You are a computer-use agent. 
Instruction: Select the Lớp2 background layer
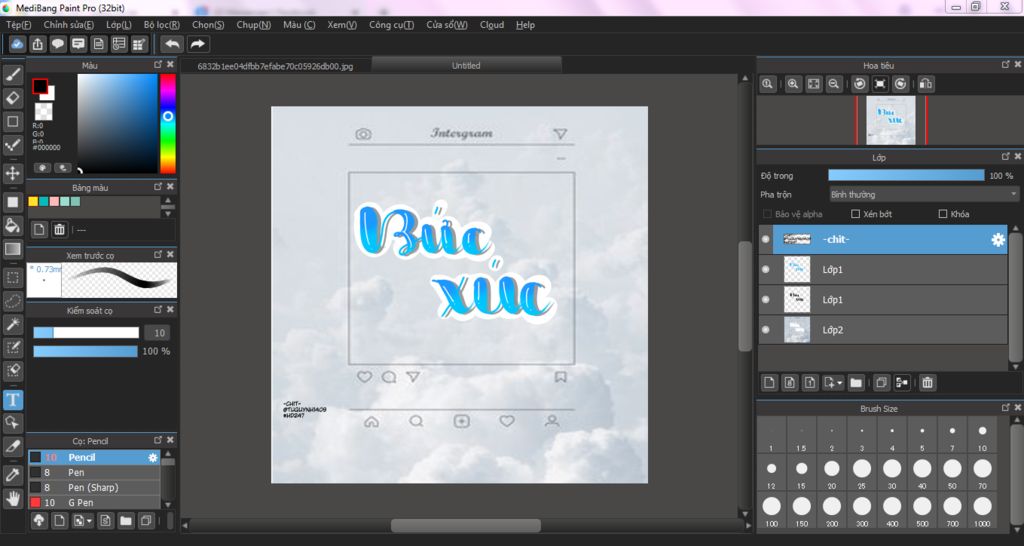tap(883, 330)
